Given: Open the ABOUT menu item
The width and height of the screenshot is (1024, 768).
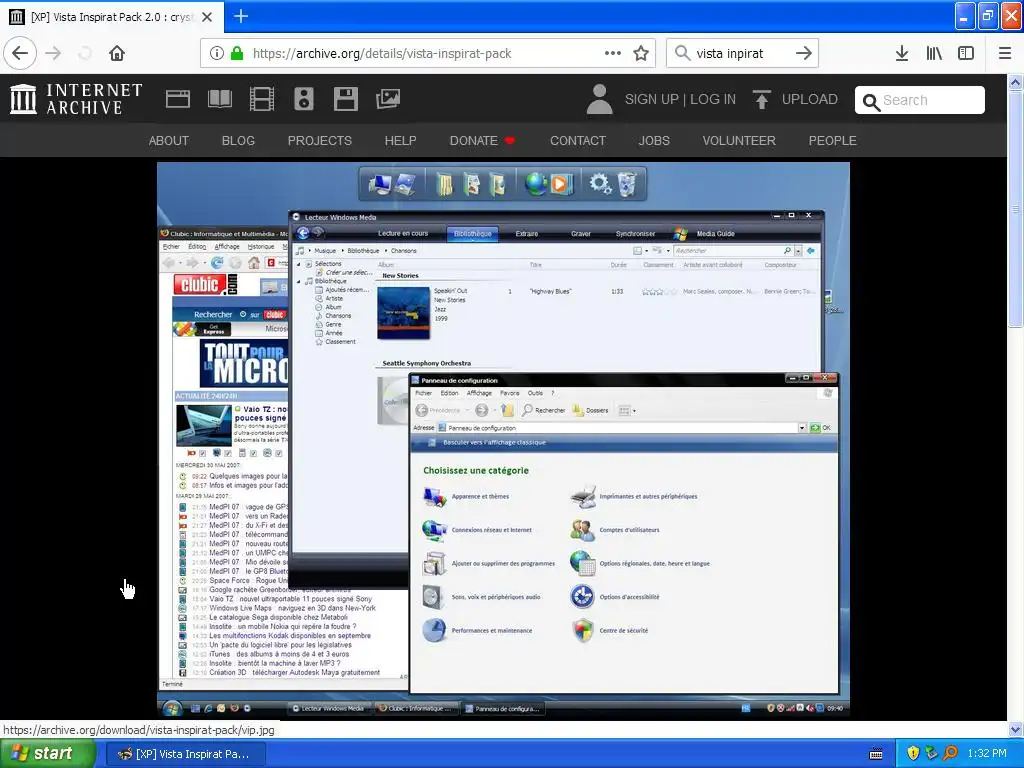Looking at the screenshot, I should click(x=168, y=140).
